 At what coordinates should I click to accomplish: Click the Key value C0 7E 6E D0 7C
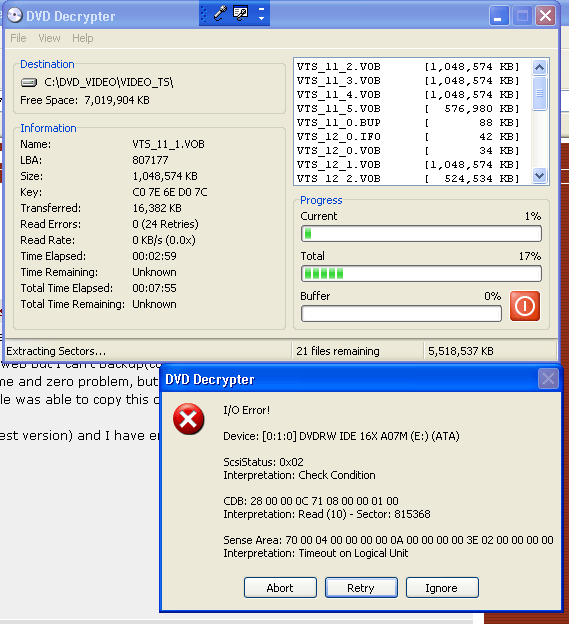170,192
